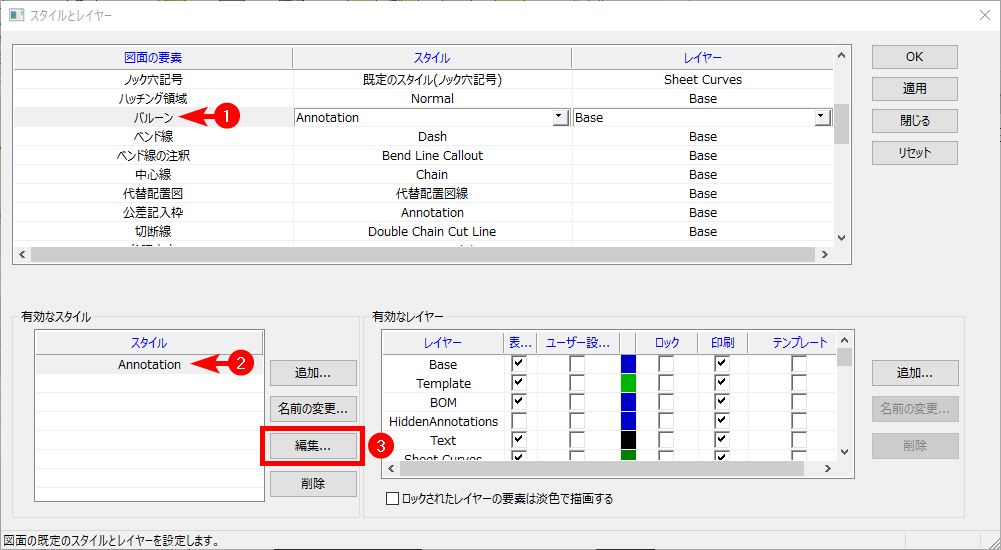1001x550 pixels.
Task: Enable lock checkbox for the BOM layer
Action: (666, 402)
